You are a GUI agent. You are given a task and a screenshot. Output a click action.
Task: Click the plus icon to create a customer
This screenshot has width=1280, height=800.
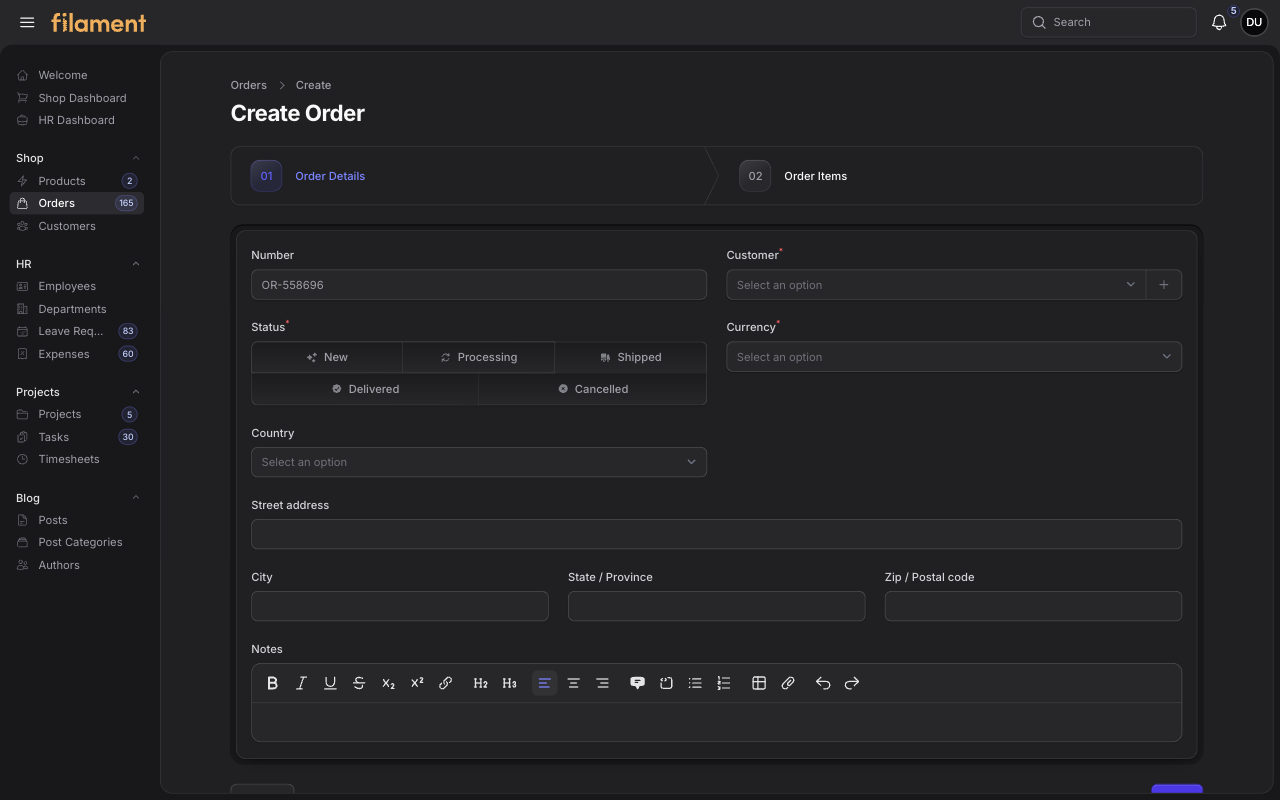[x=1164, y=285]
